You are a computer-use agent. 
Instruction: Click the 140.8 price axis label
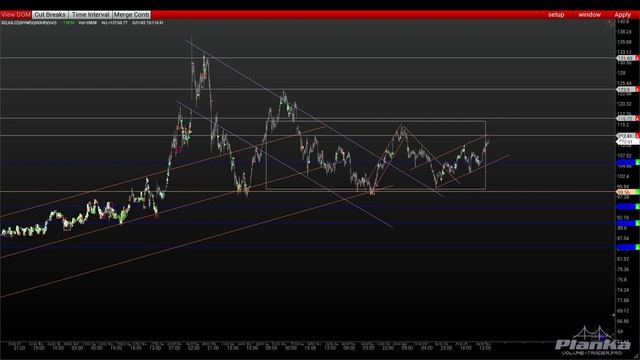coord(623,22)
